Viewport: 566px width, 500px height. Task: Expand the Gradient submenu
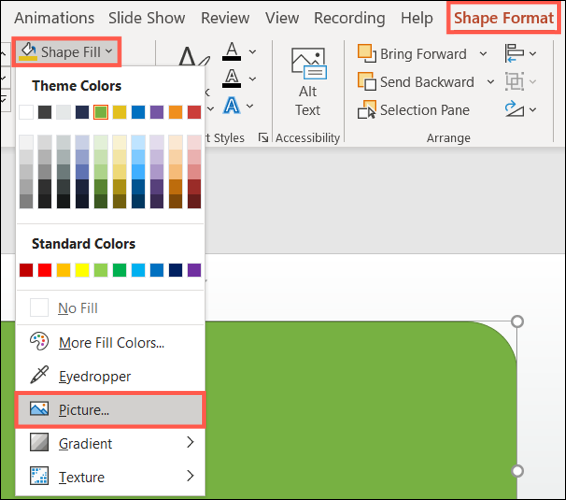[110, 443]
